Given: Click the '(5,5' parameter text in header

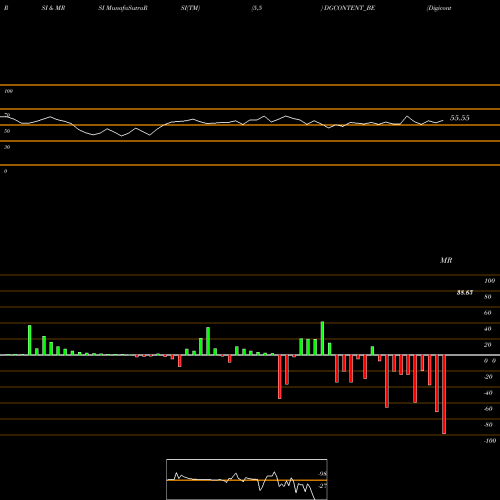Looking at the screenshot, I should point(257,8).
